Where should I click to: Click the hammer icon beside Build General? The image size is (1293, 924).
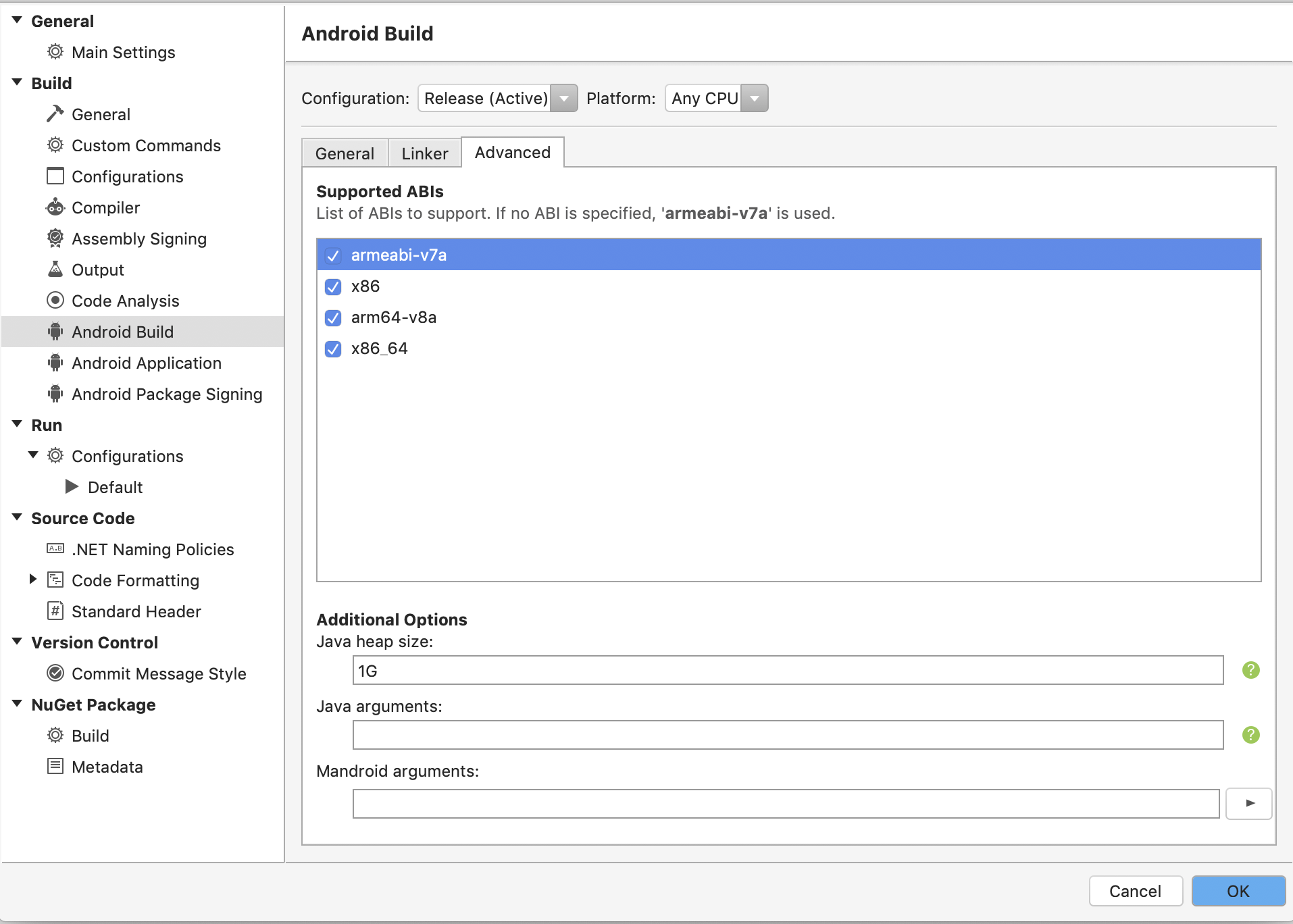coord(55,114)
